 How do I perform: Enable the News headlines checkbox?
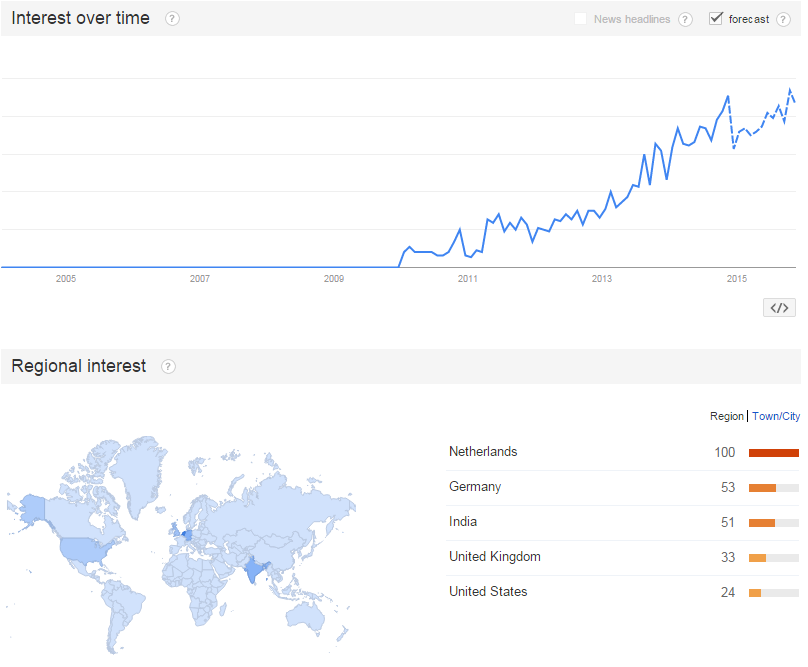click(x=581, y=19)
